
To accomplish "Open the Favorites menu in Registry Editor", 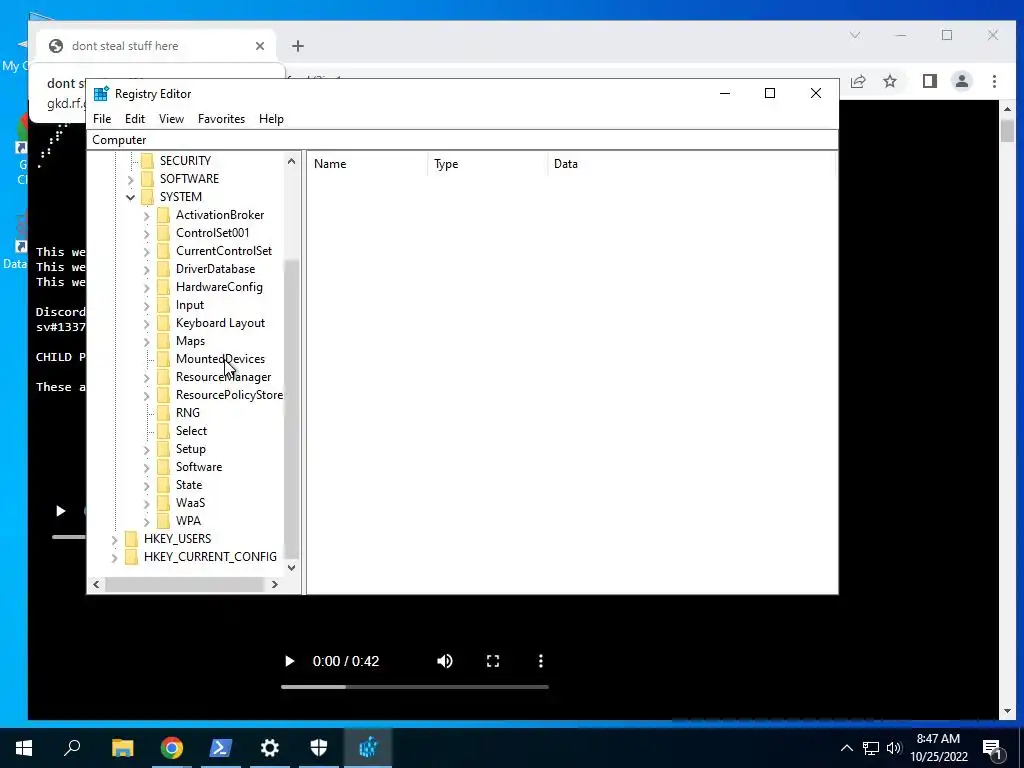I will point(221,119).
